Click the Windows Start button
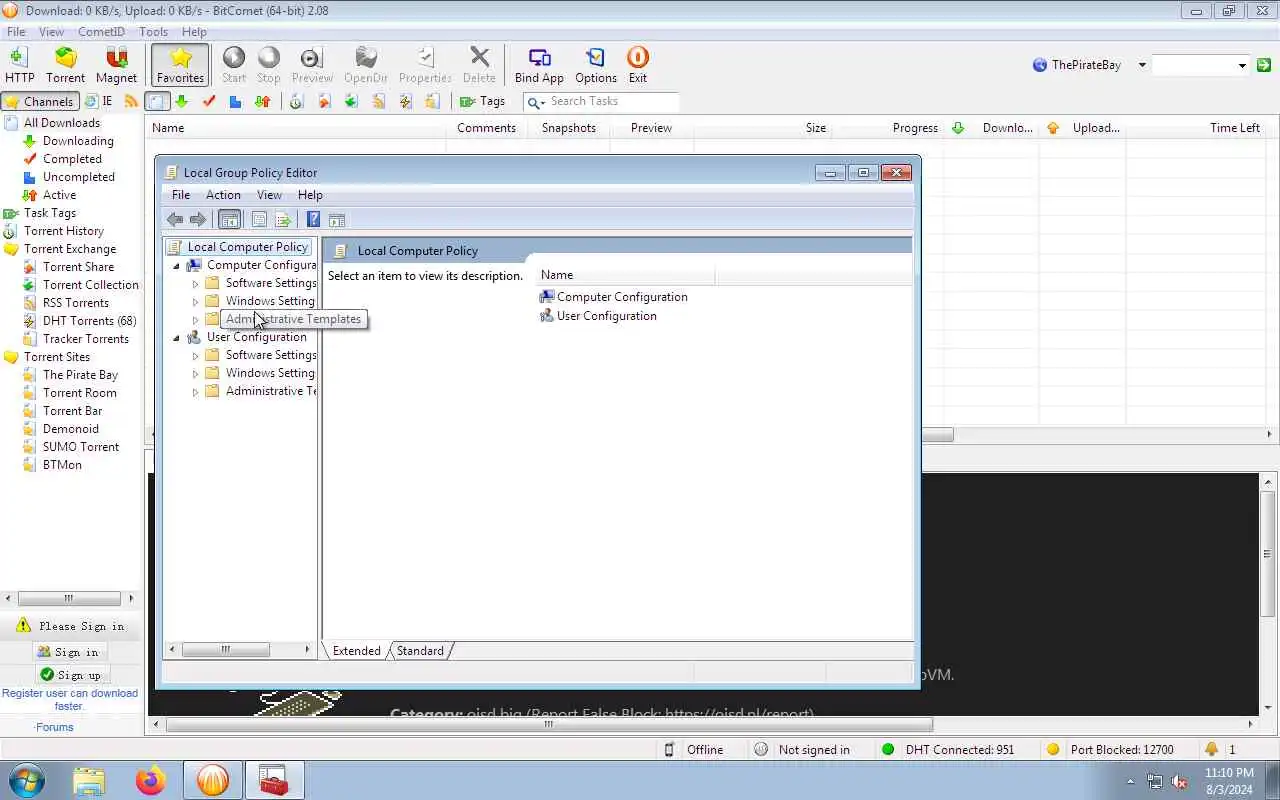1280x800 pixels. pyautogui.click(x=27, y=780)
